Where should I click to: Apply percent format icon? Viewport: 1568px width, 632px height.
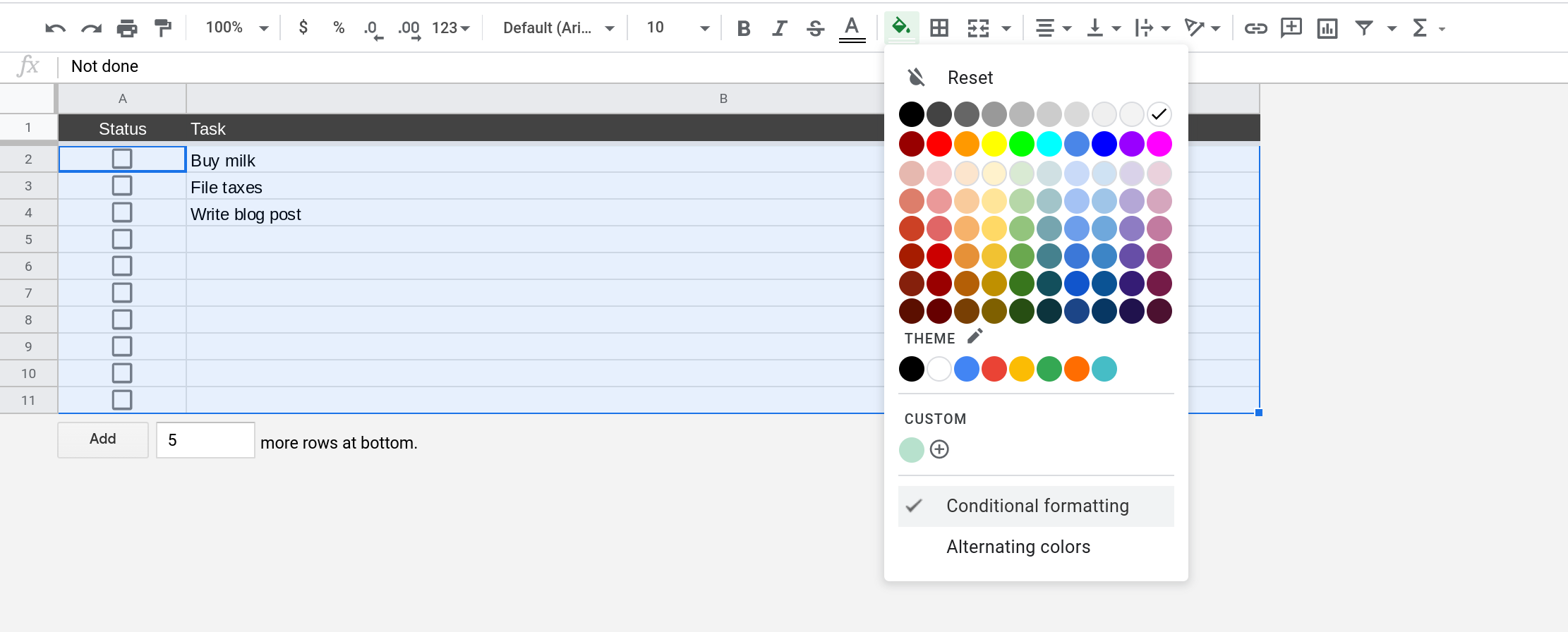[x=339, y=28]
